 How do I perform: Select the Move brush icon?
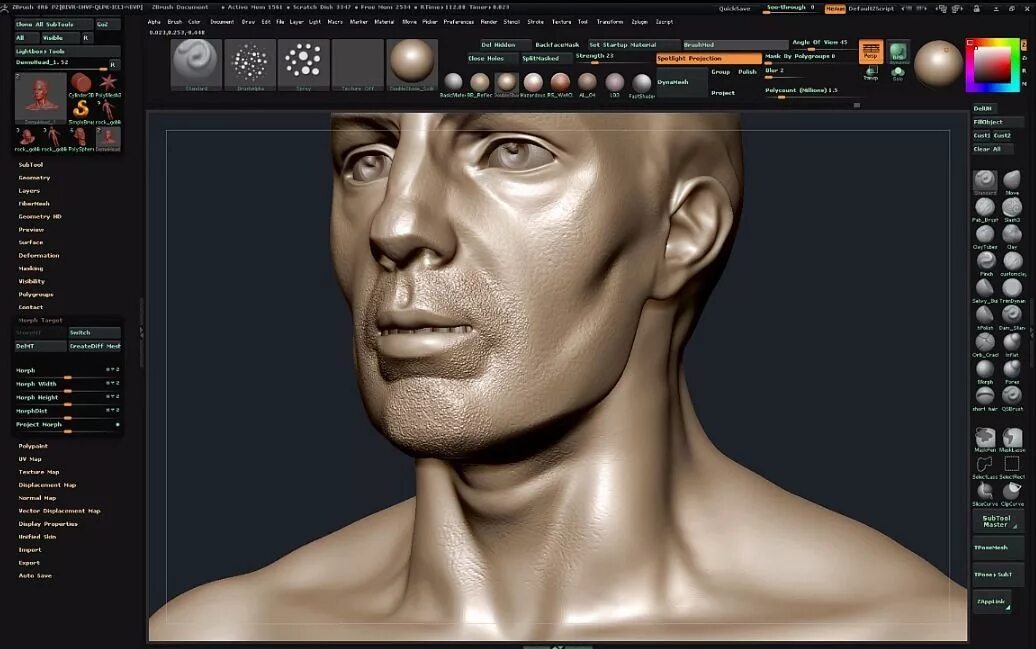click(x=1012, y=180)
